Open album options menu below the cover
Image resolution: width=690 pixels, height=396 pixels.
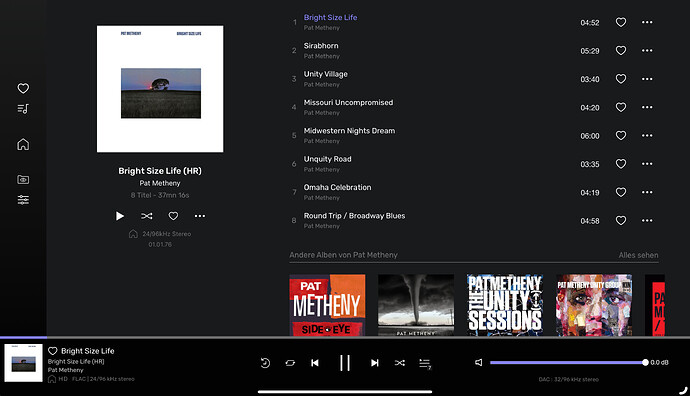pyautogui.click(x=200, y=216)
